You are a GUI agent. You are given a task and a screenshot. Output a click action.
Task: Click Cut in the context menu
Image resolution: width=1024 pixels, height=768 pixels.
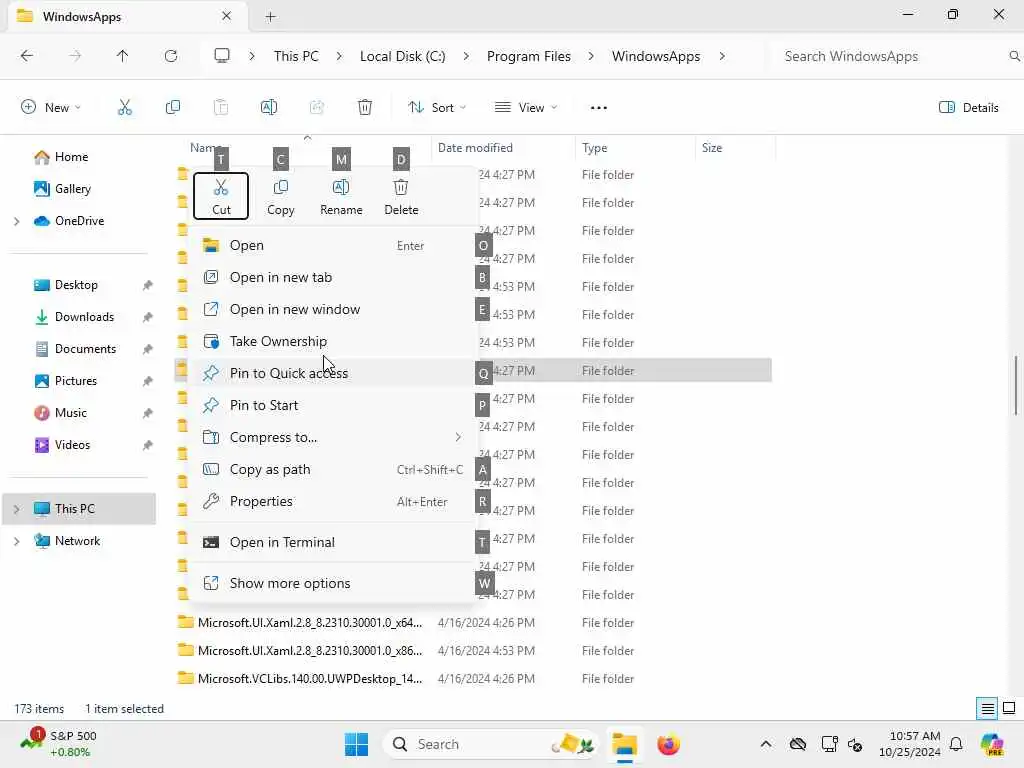click(221, 196)
